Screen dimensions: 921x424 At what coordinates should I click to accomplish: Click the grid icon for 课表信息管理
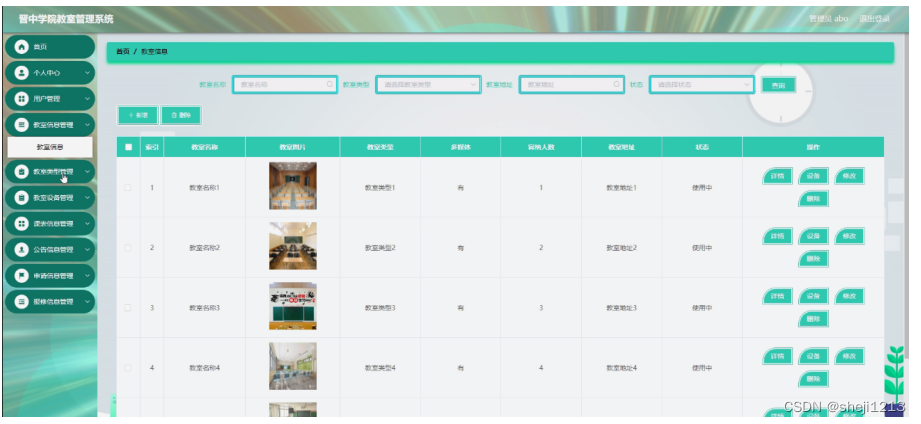pyautogui.click(x=22, y=223)
